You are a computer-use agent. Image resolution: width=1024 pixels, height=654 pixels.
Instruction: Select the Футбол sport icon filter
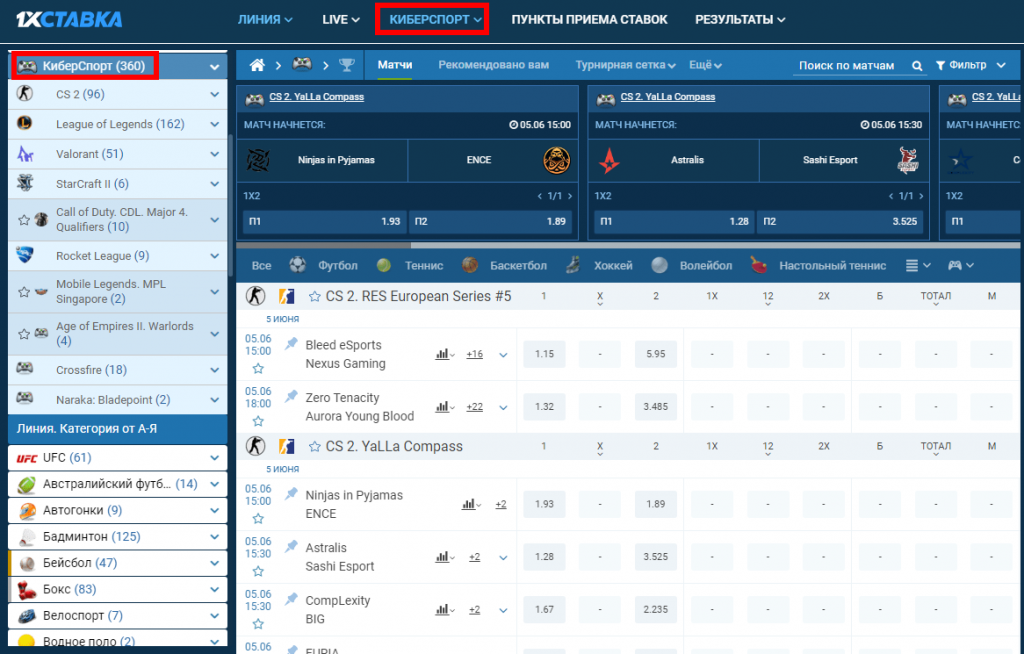click(298, 265)
